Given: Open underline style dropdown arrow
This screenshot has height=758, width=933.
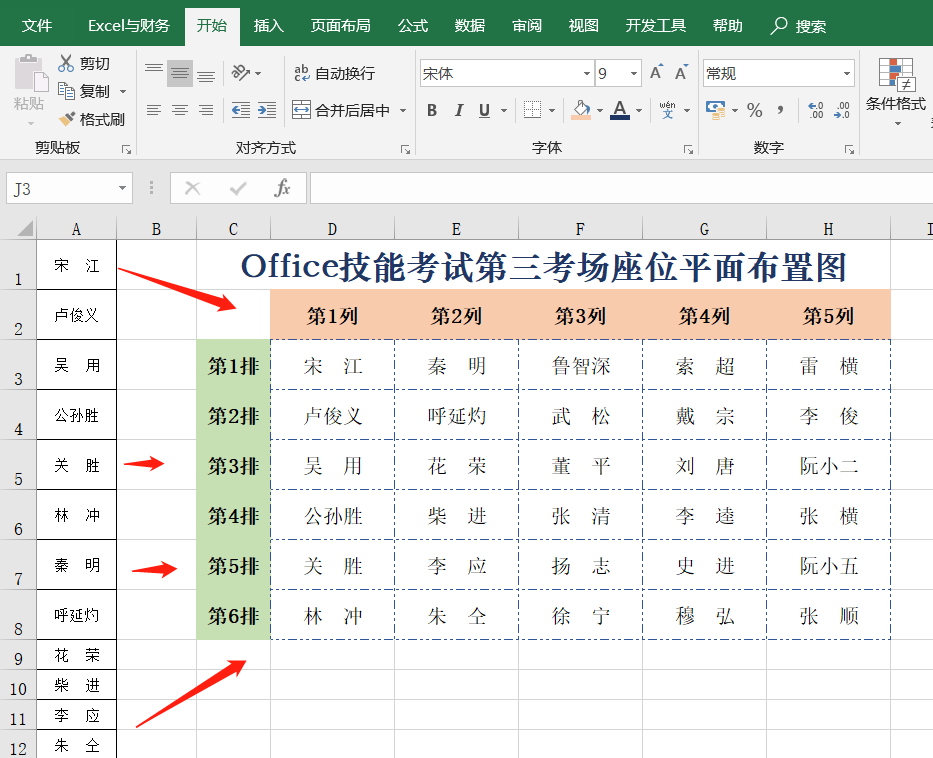Looking at the screenshot, I should click(x=504, y=110).
